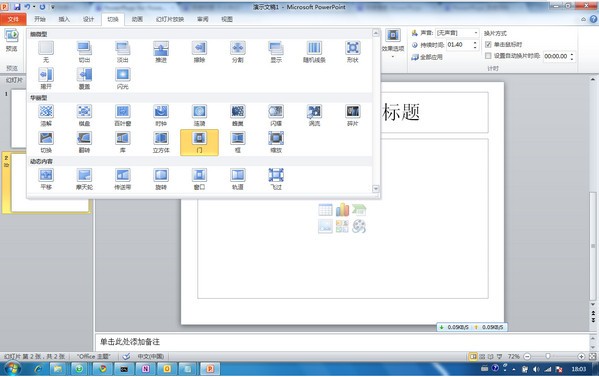Click the Save icon in quick access toolbar
The image size is (599, 377).
tap(17, 7)
